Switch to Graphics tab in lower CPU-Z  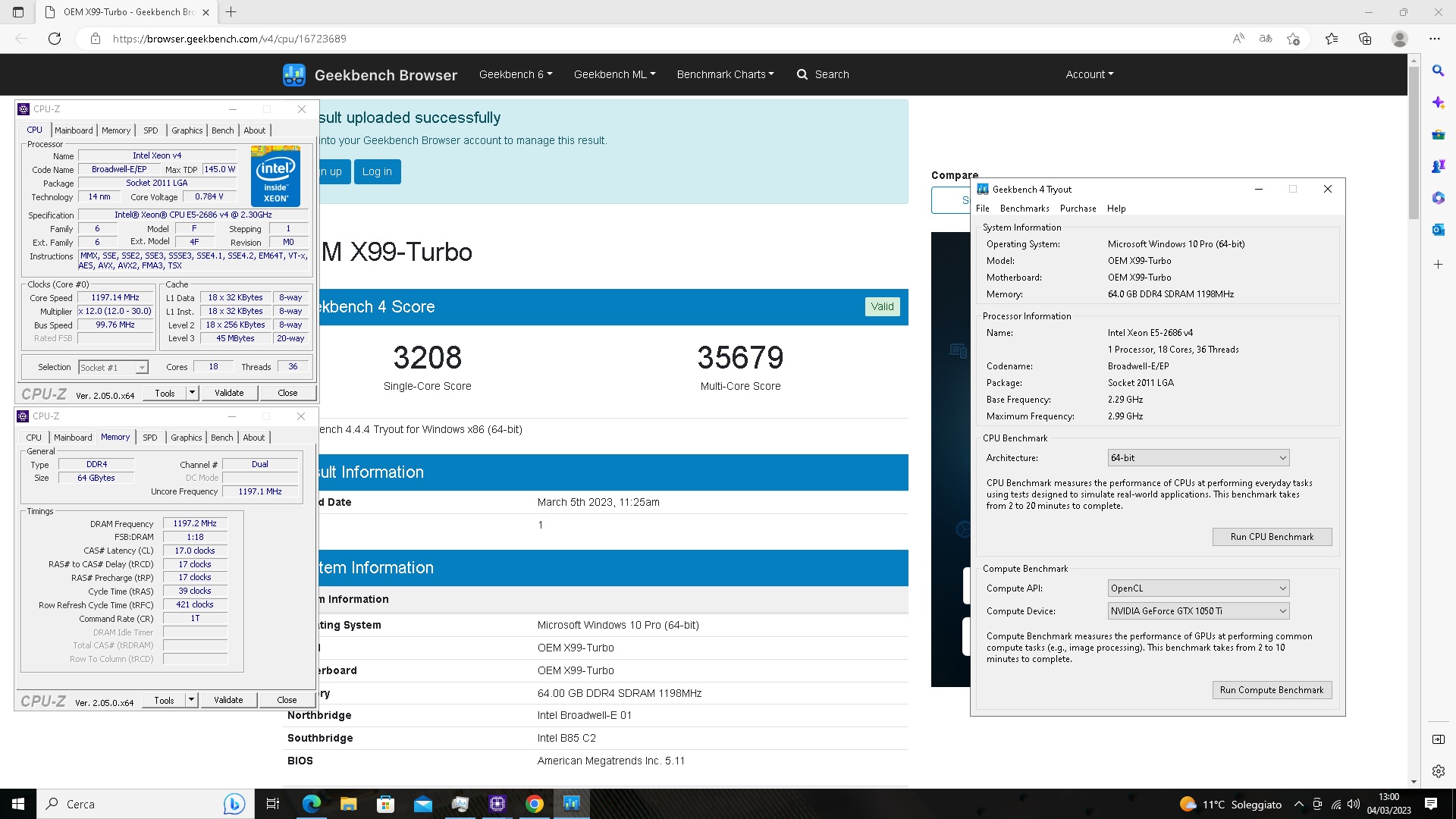187,438
